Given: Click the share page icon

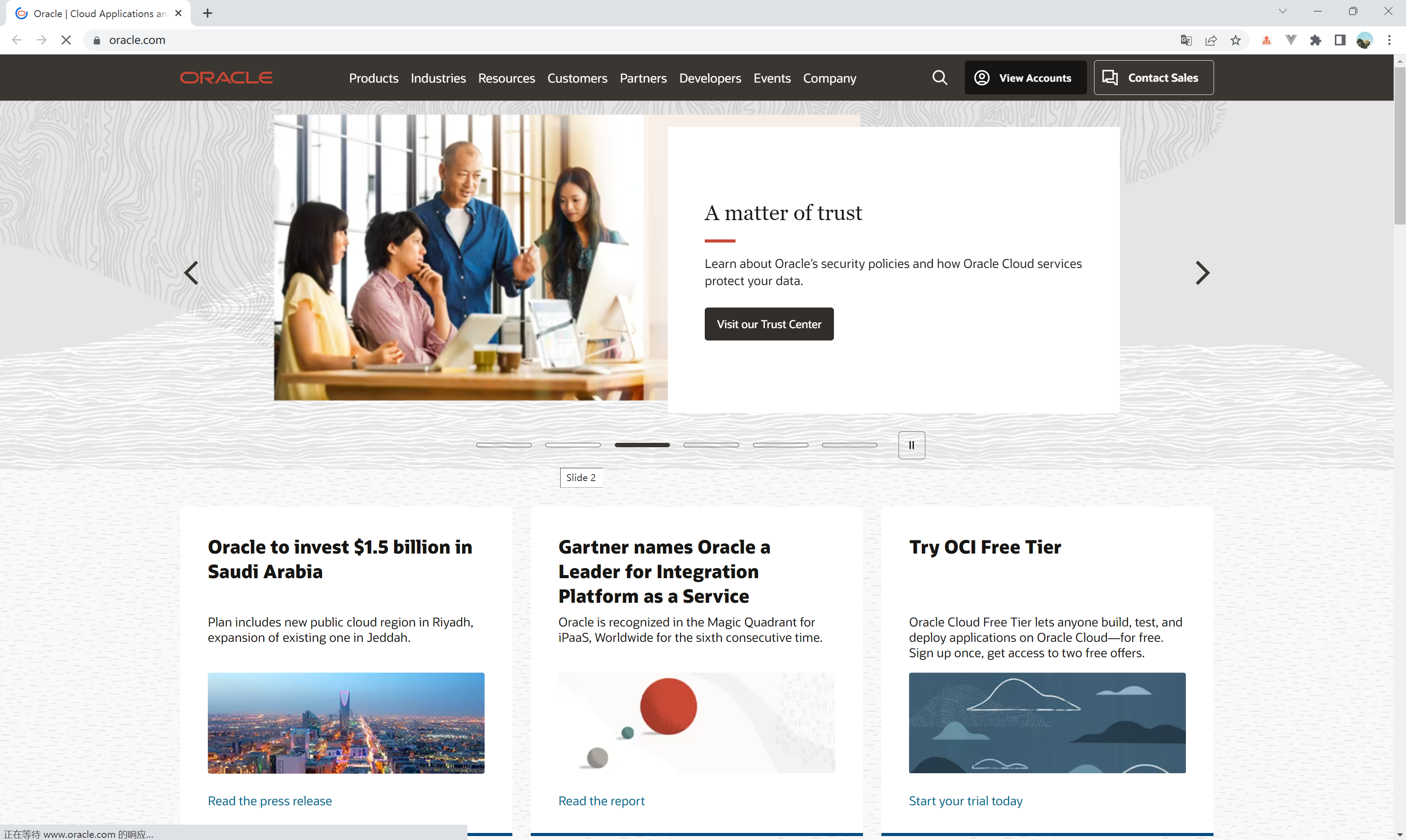Looking at the screenshot, I should [1211, 40].
